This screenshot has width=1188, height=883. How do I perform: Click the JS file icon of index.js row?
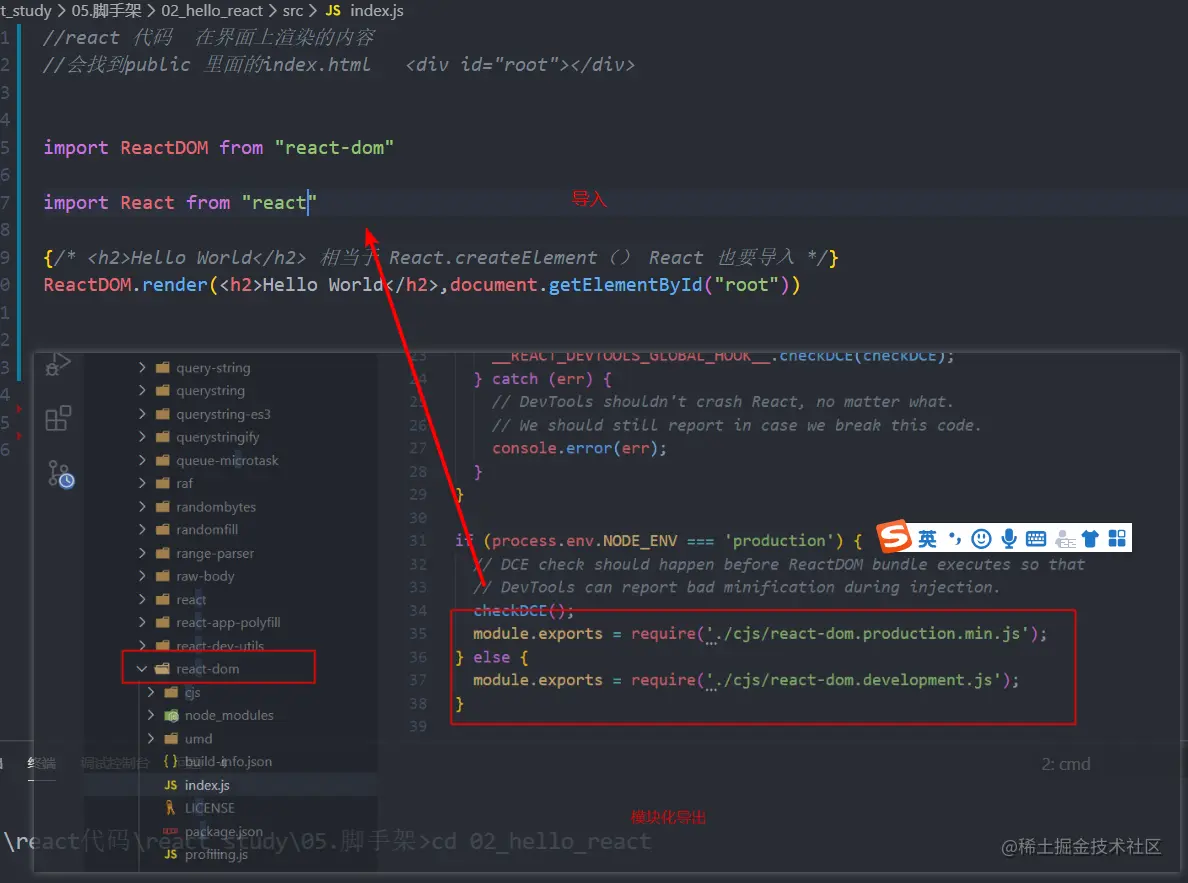point(170,785)
